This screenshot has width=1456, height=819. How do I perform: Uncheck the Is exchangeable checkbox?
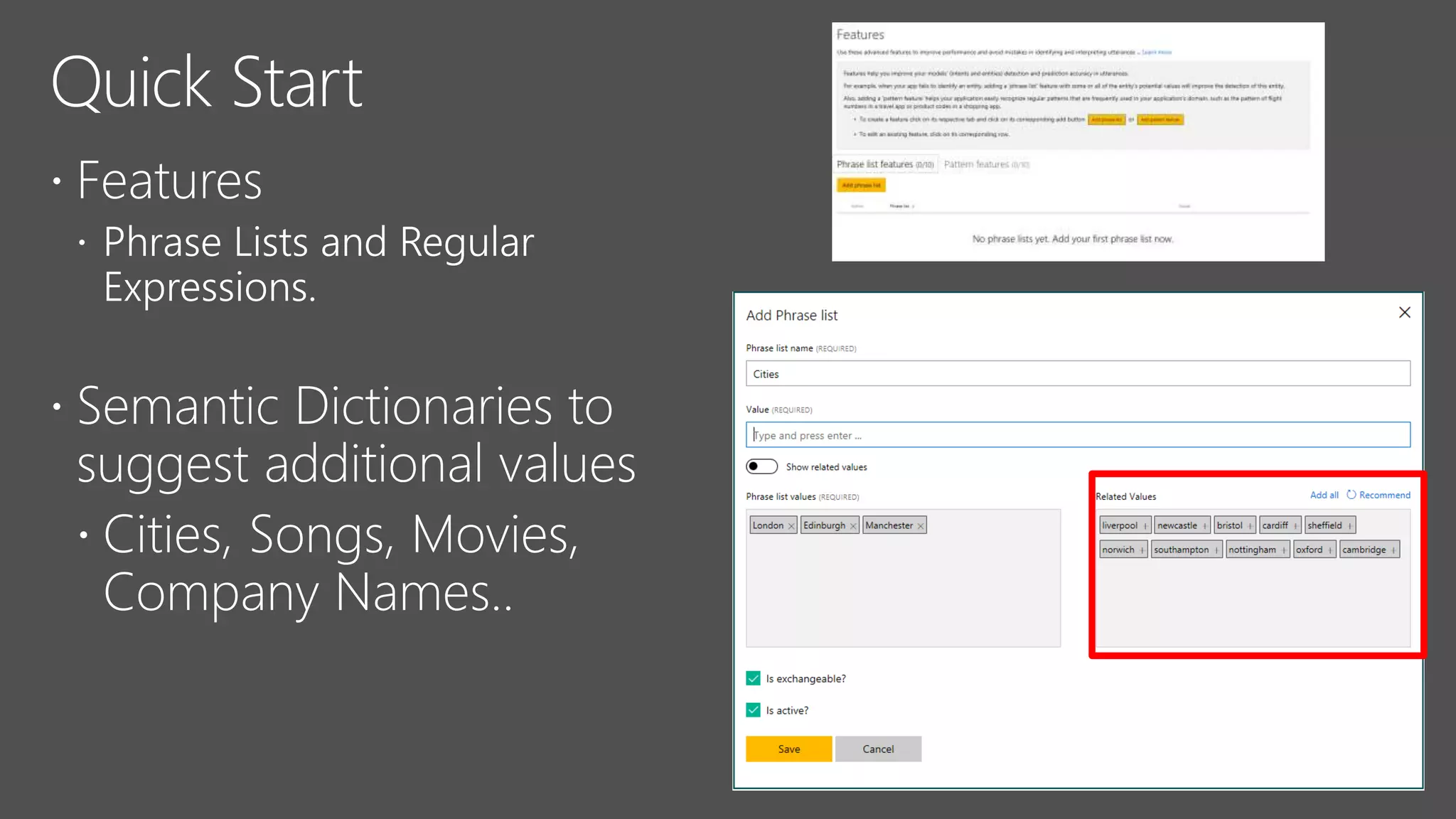(x=754, y=678)
